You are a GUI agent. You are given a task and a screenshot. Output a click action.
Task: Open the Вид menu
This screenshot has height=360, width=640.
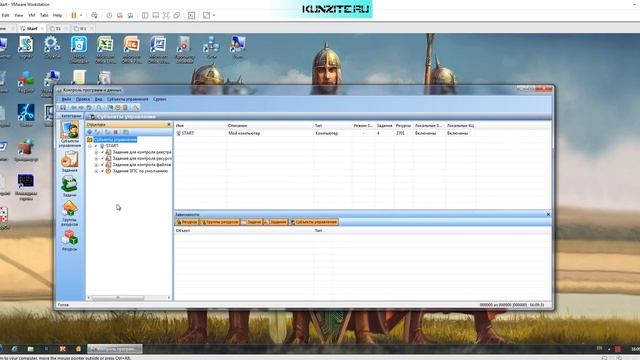(98, 99)
